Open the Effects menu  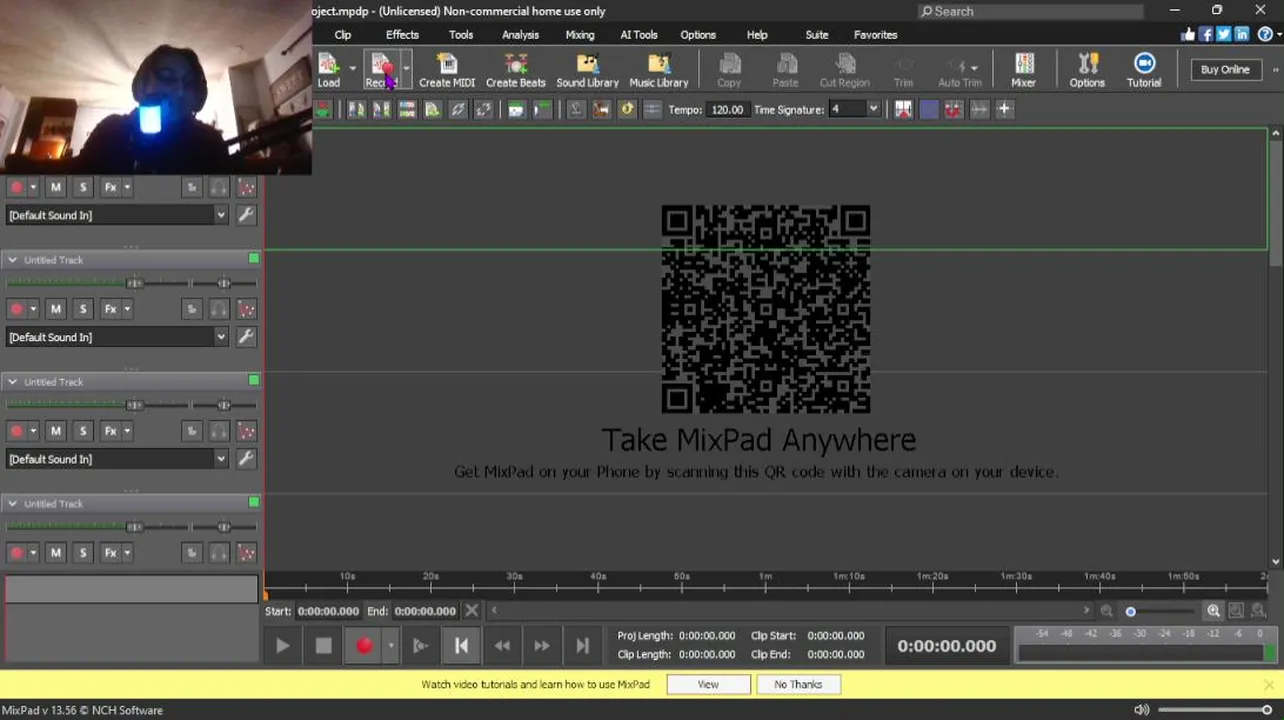(402, 34)
